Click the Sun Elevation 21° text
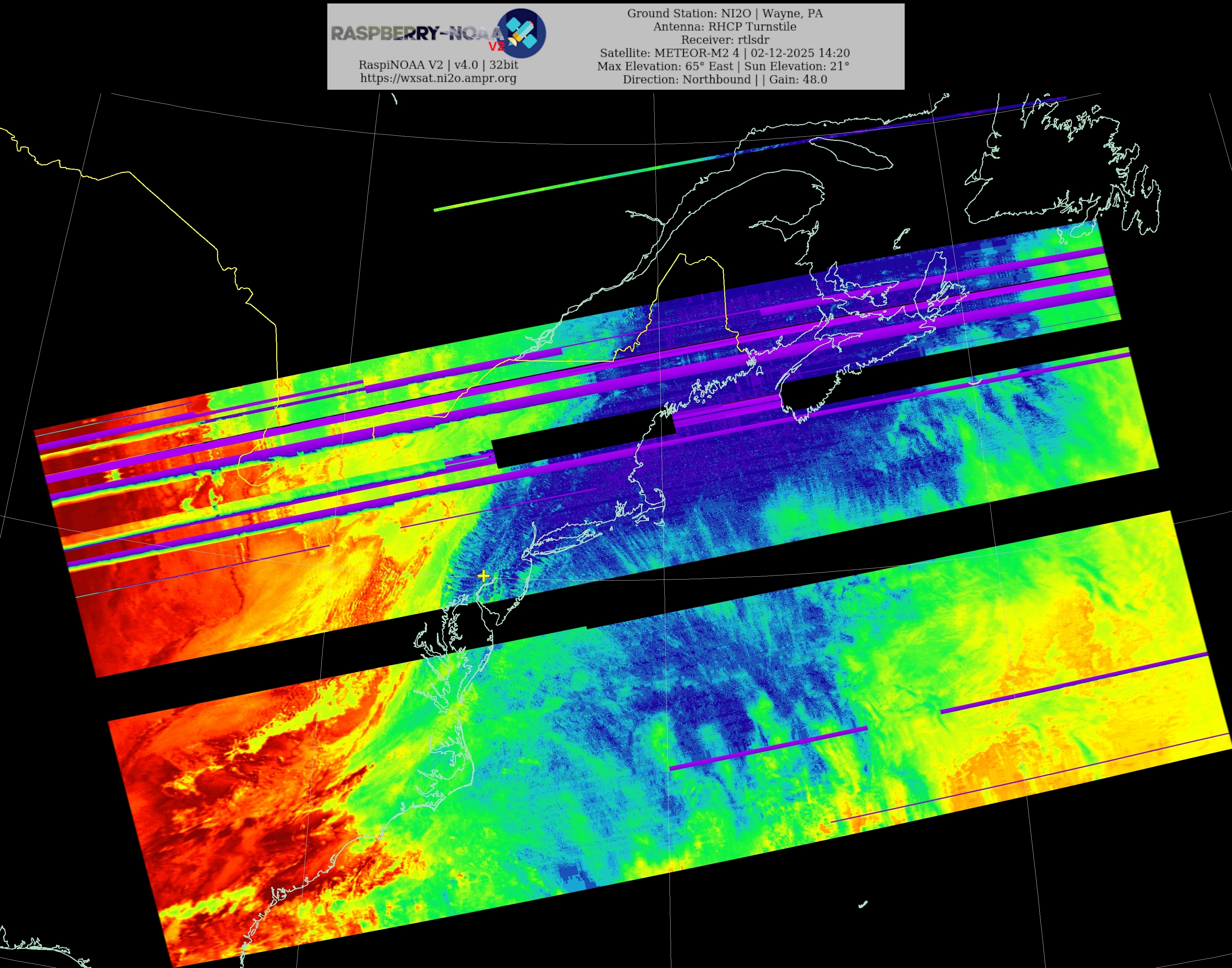 [x=796, y=66]
